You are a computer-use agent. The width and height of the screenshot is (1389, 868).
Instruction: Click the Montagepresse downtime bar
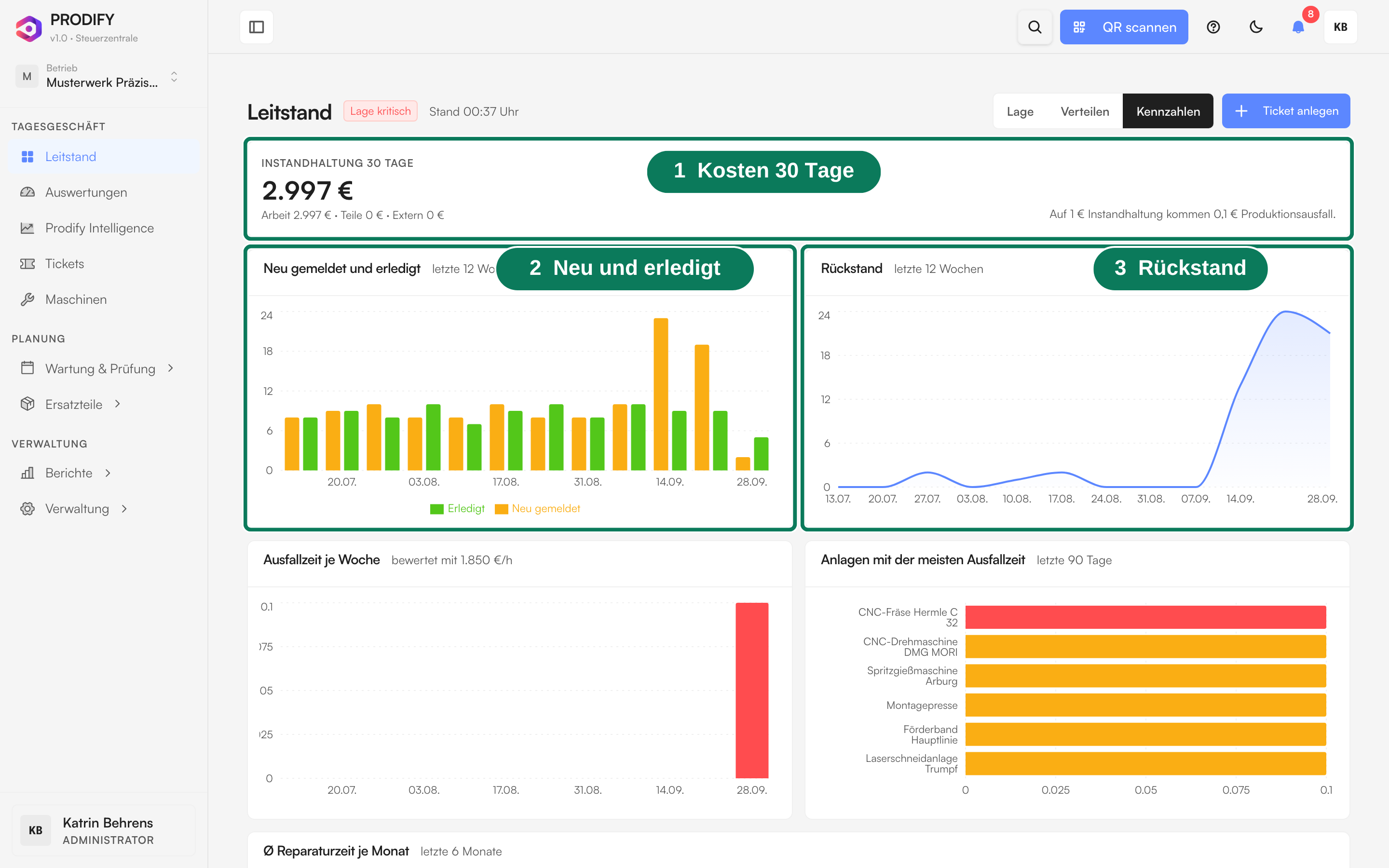(x=1145, y=705)
